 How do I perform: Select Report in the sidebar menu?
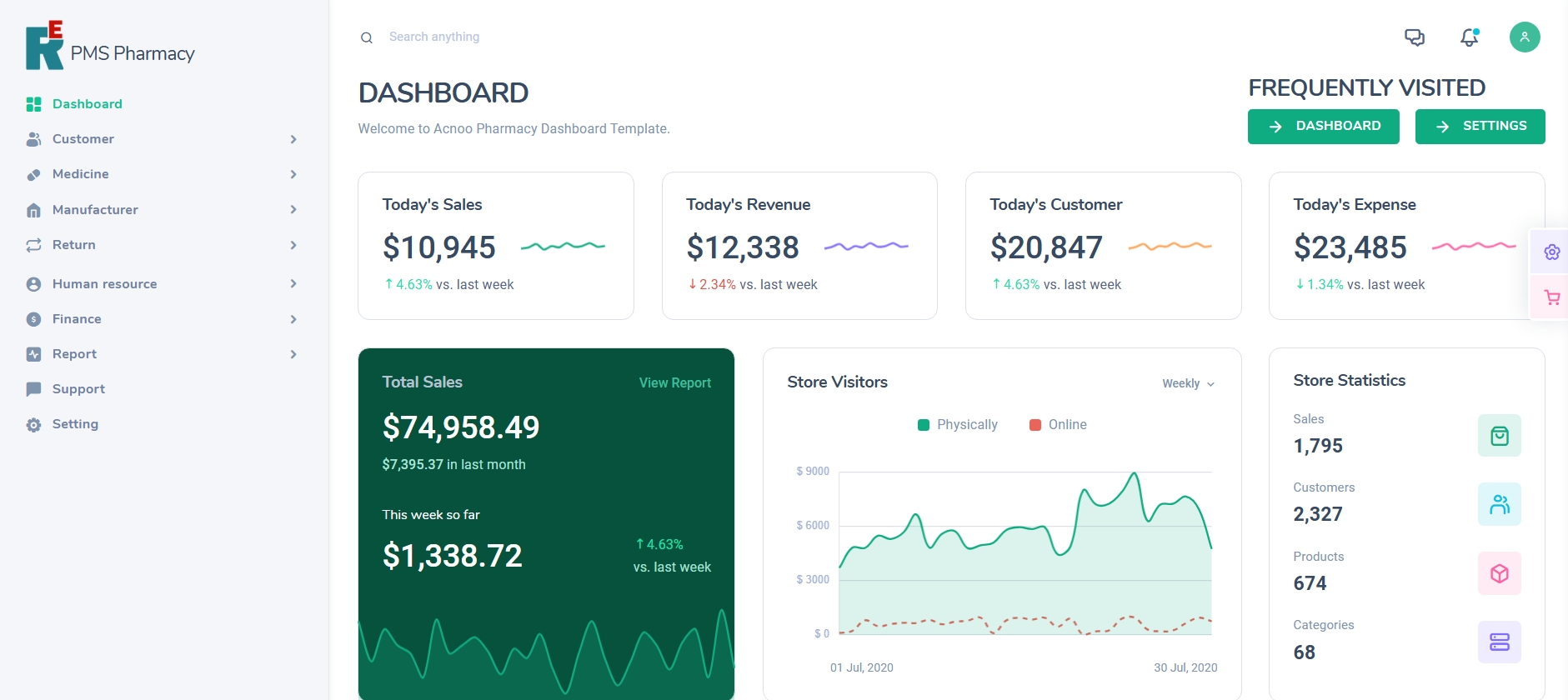[74, 354]
